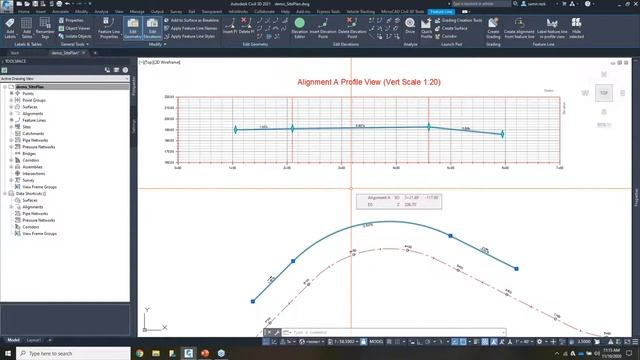The height and width of the screenshot is (360, 640).
Task: Select Delete Elevation Point tool
Action: pyautogui.click(x=352, y=28)
